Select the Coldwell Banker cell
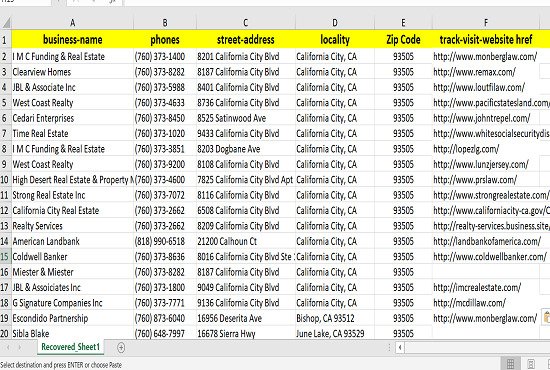This screenshot has width=550, height=370. coord(73,257)
